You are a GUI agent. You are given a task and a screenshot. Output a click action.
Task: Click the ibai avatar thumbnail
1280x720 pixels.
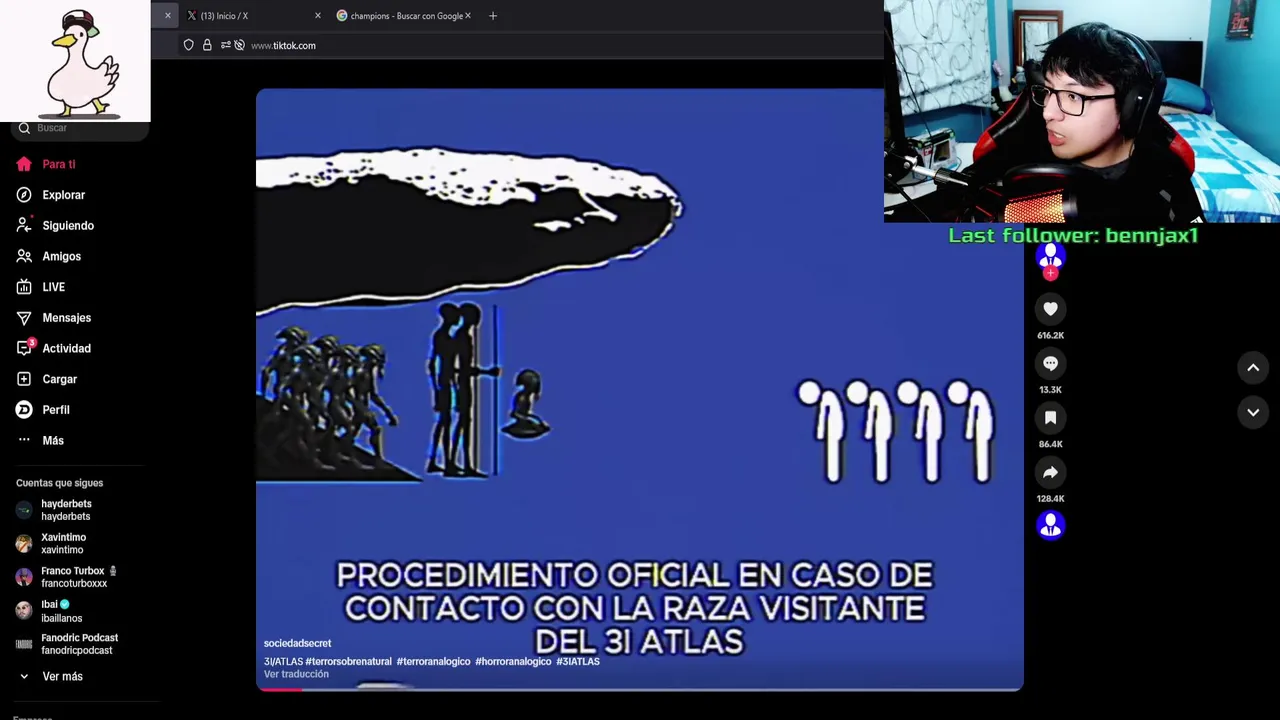coord(24,611)
